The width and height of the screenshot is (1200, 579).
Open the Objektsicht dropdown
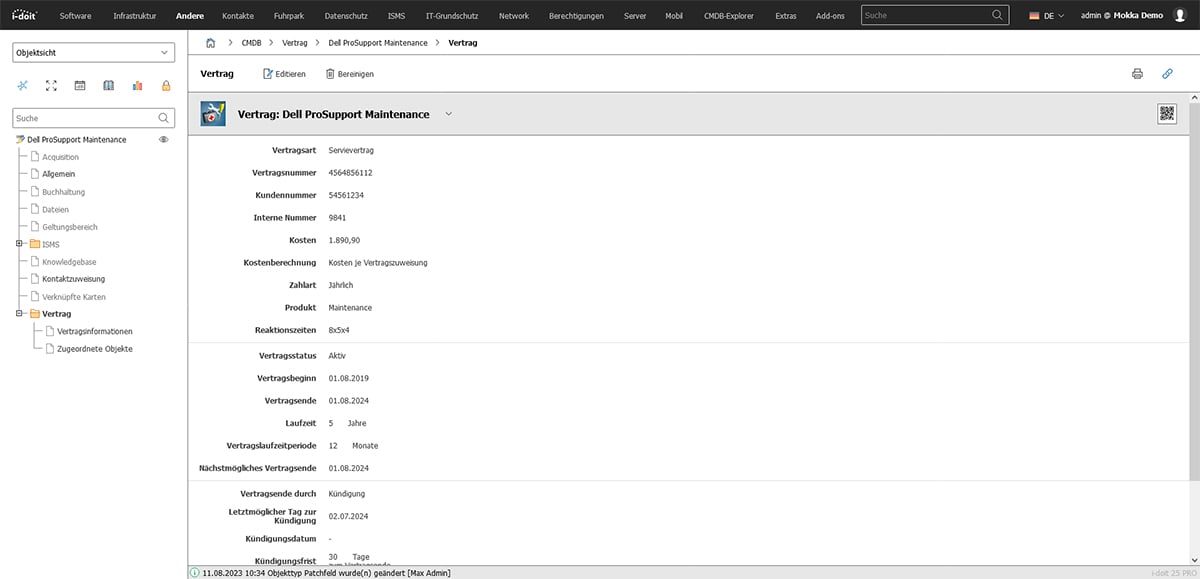94,52
